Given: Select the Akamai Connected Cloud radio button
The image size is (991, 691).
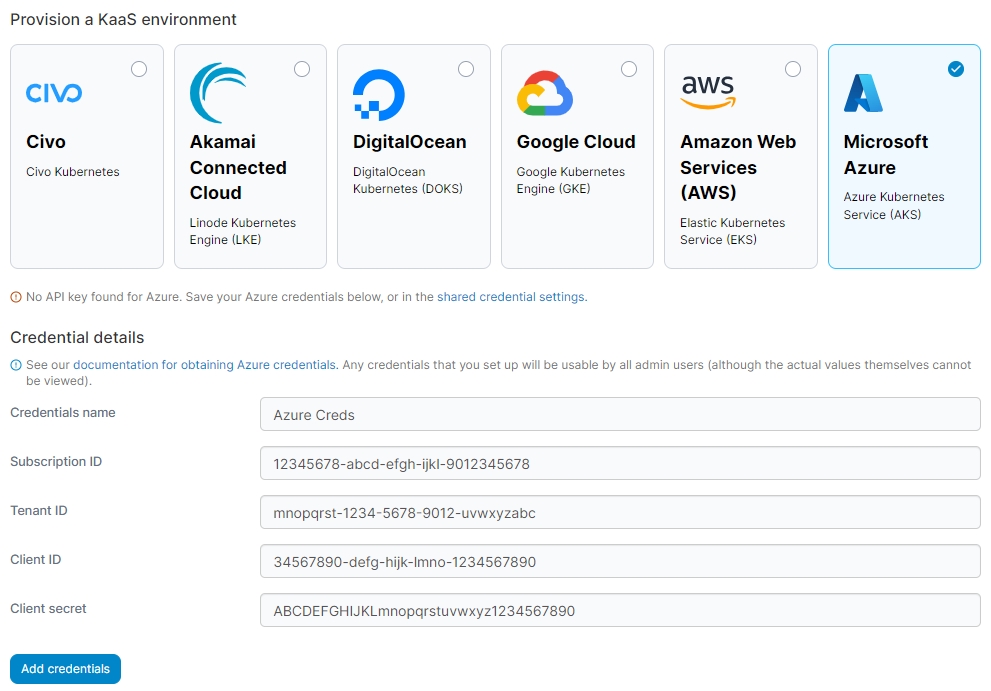Looking at the screenshot, I should click(x=302, y=69).
